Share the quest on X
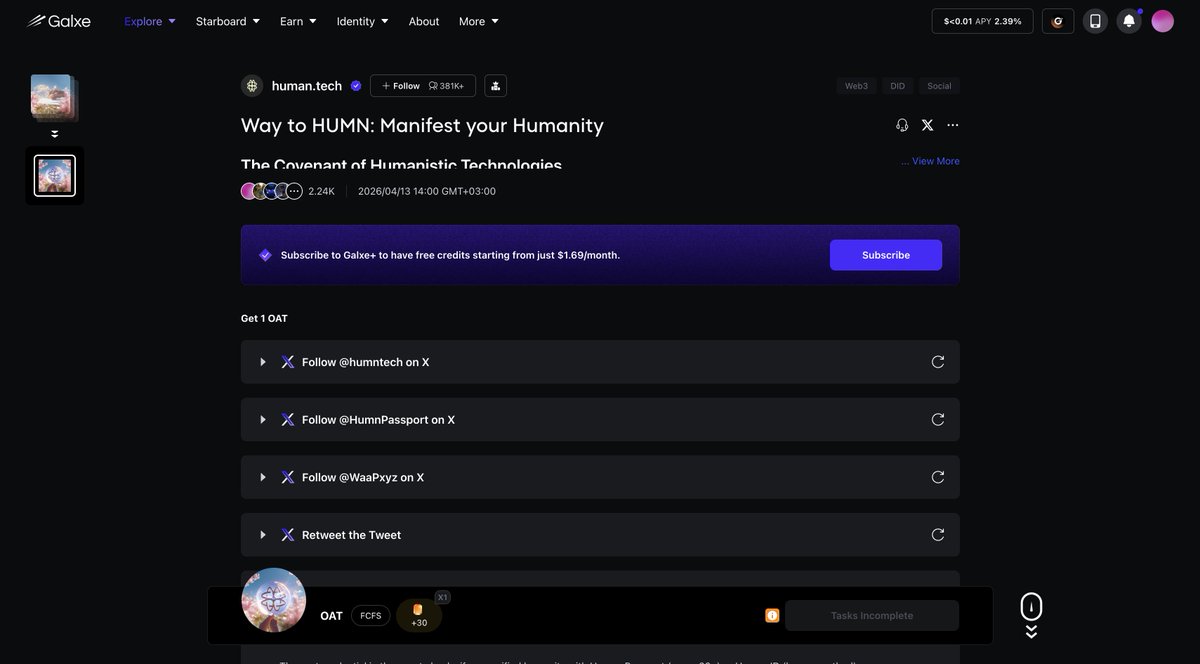The height and width of the screenshot is (664, 1200). pos(927,125)
